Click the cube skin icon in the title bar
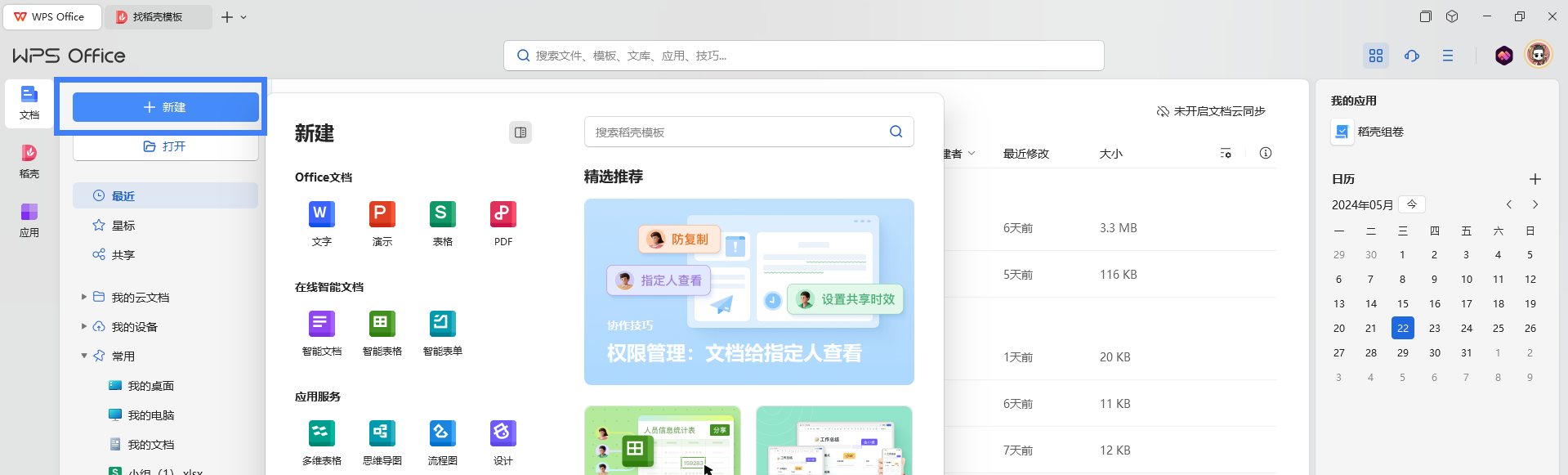The width and height of the screenshot is (1568, 475). (x=1452, y=16)
